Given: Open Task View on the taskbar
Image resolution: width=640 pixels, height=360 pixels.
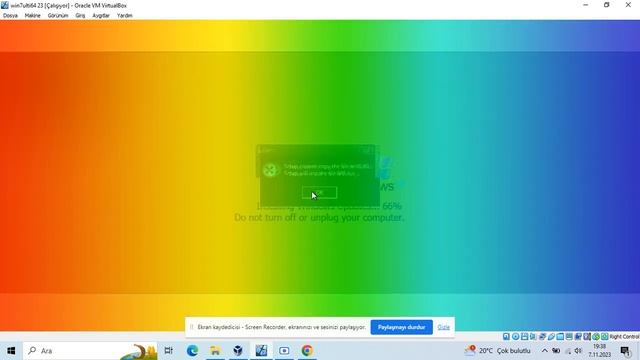Looking at the screenshot, I should coord(168,351).
